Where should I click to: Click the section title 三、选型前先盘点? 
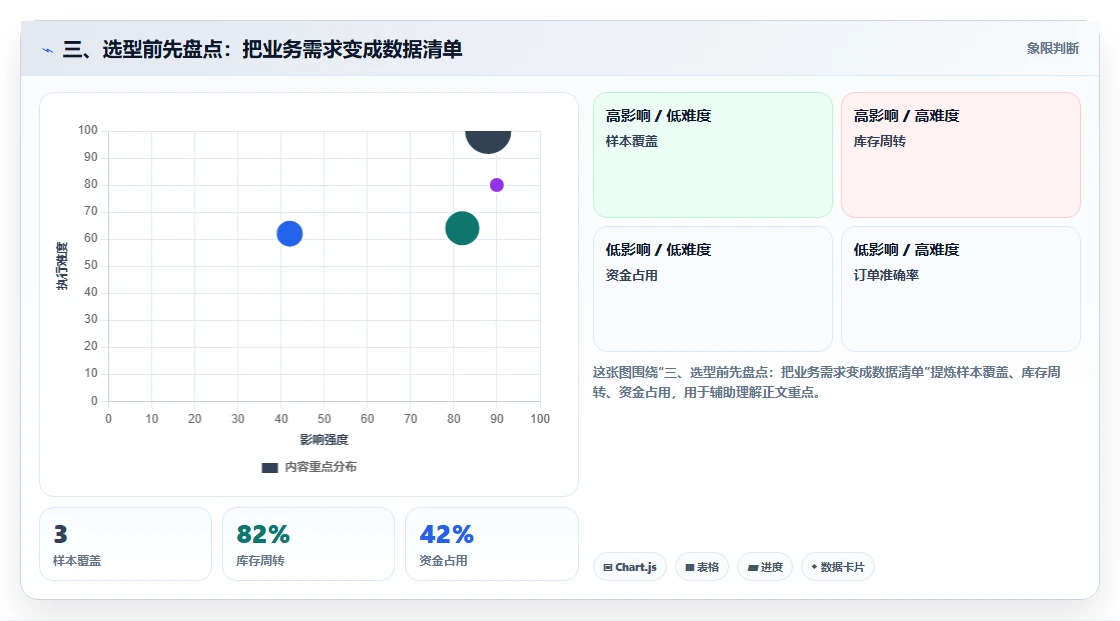coord(262,49)
